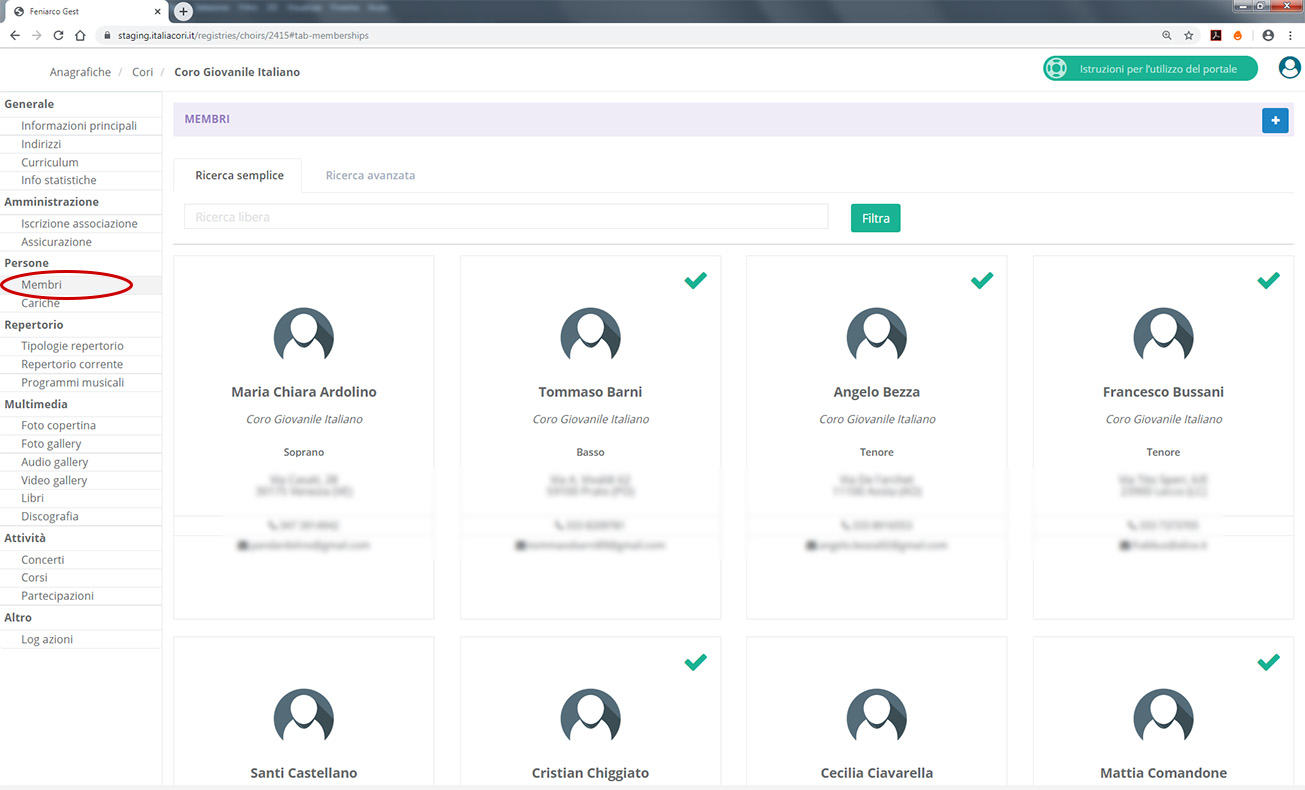Image resolution: width=1305 pixels, height=790 pixels.
Task: Switch to Ricerca avanzata tab
Action: pyautogui.click(x=370, y=175)
